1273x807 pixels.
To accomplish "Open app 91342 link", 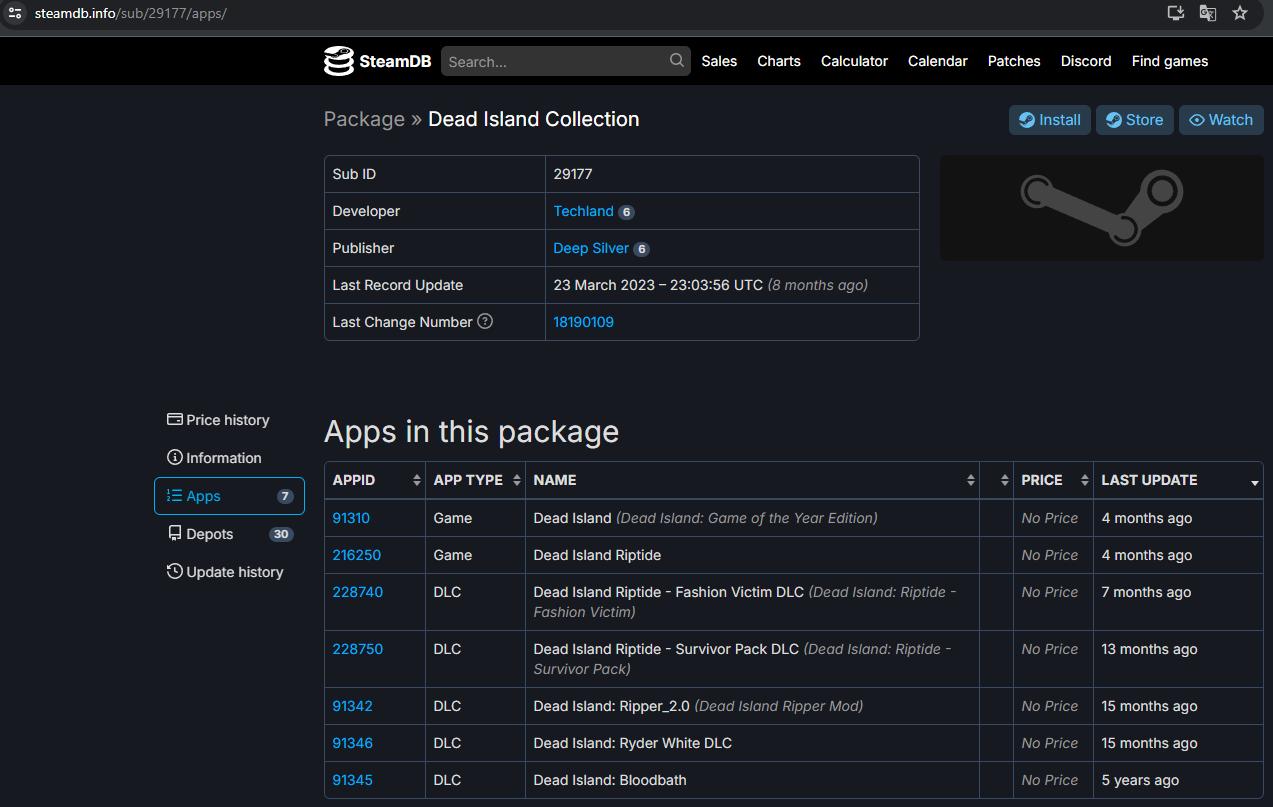I will pos(352,706).
